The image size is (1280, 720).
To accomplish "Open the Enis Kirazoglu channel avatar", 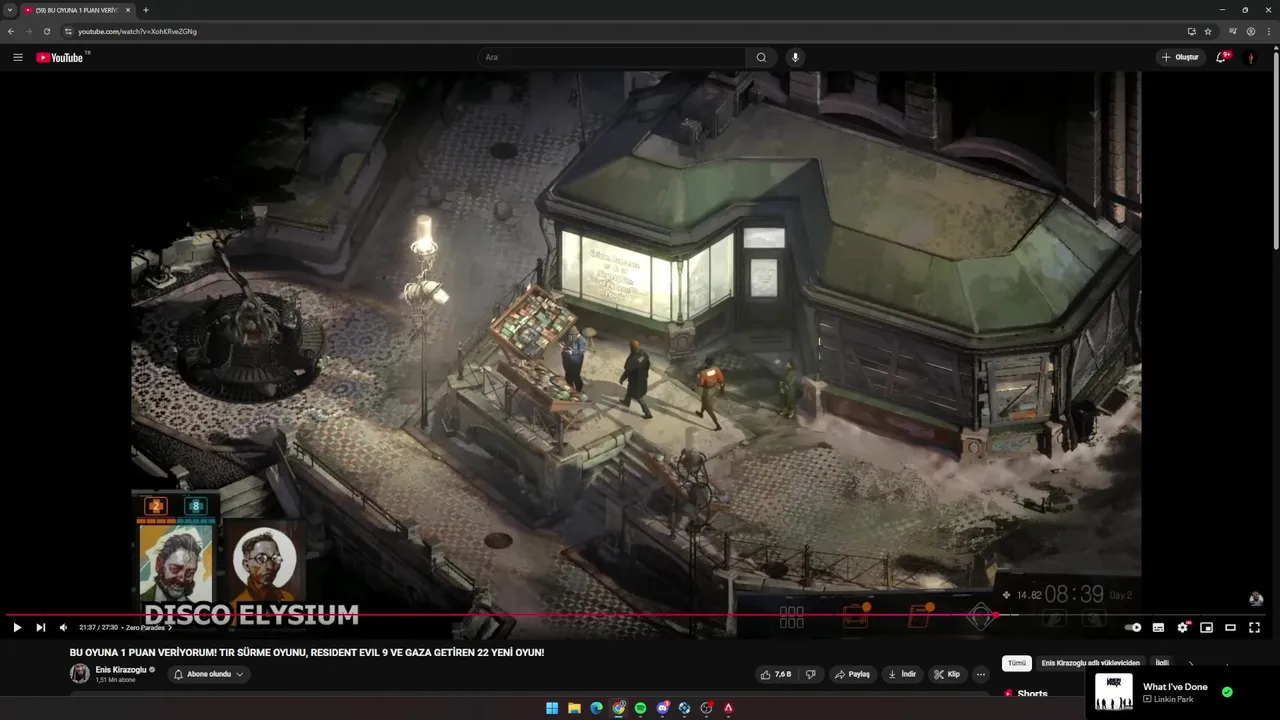I will (x=79, y=674).
